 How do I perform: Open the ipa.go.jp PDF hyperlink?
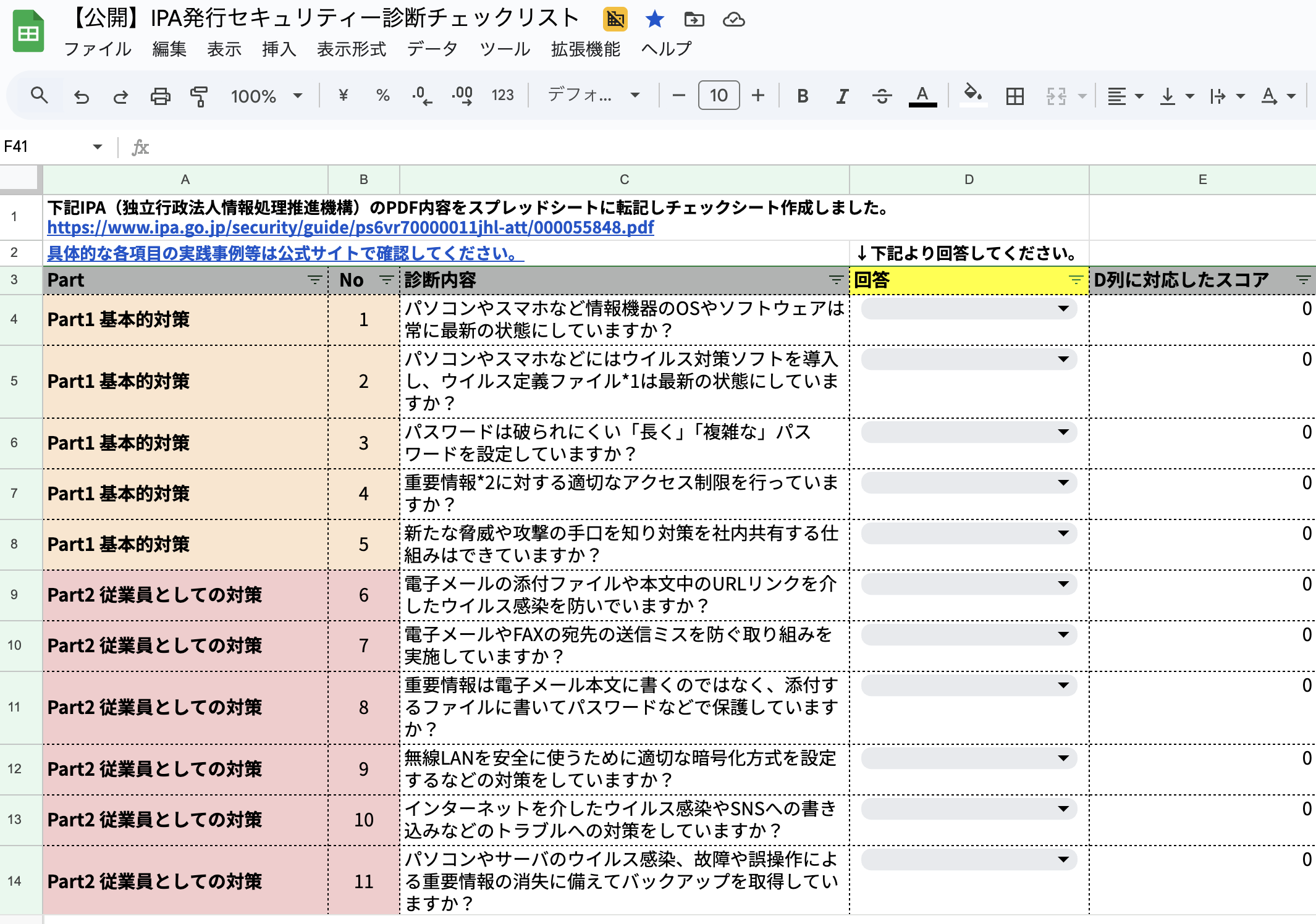[350, 228]
